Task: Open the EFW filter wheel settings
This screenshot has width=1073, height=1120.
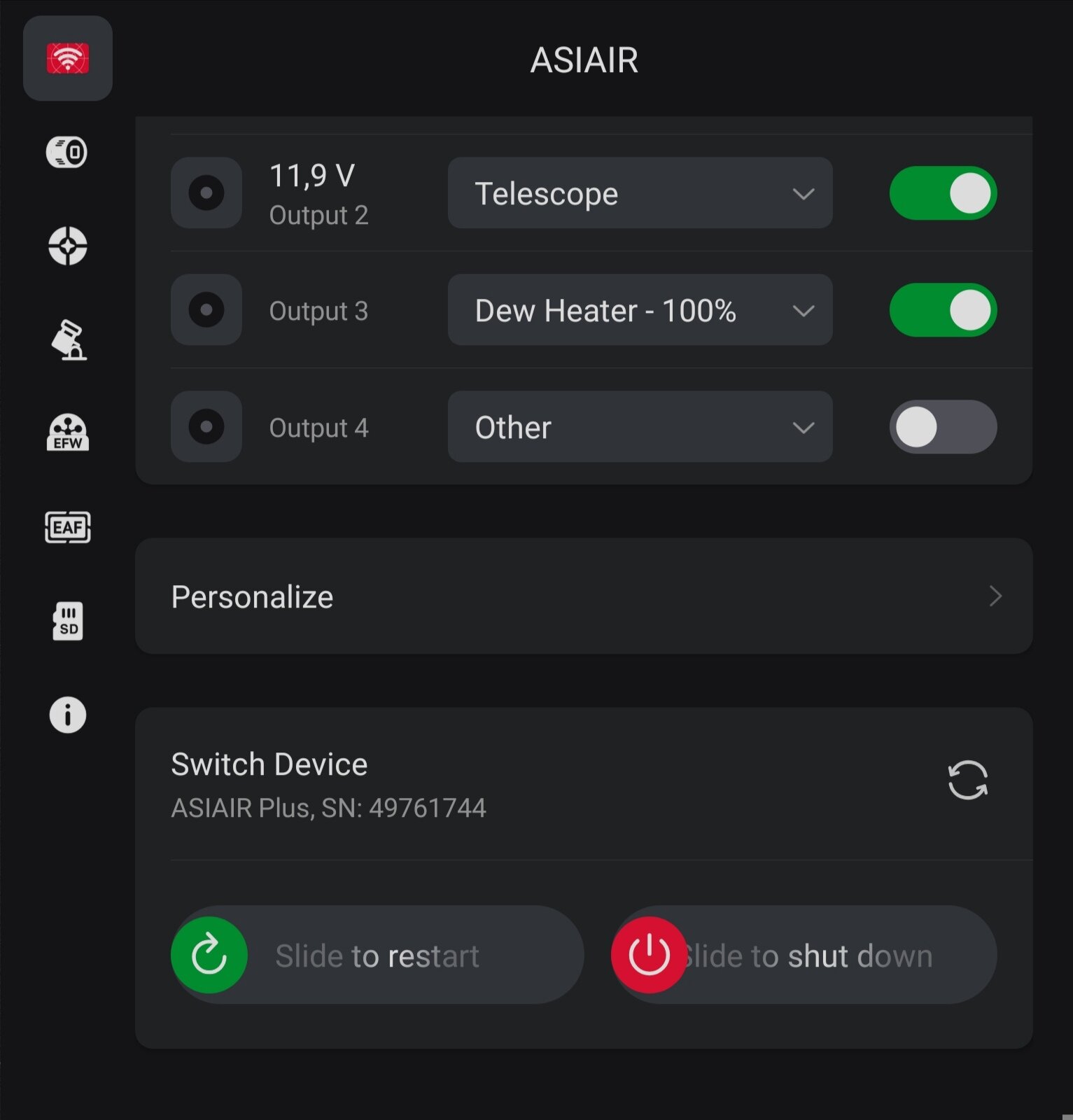Action: [x=67, y=433]
